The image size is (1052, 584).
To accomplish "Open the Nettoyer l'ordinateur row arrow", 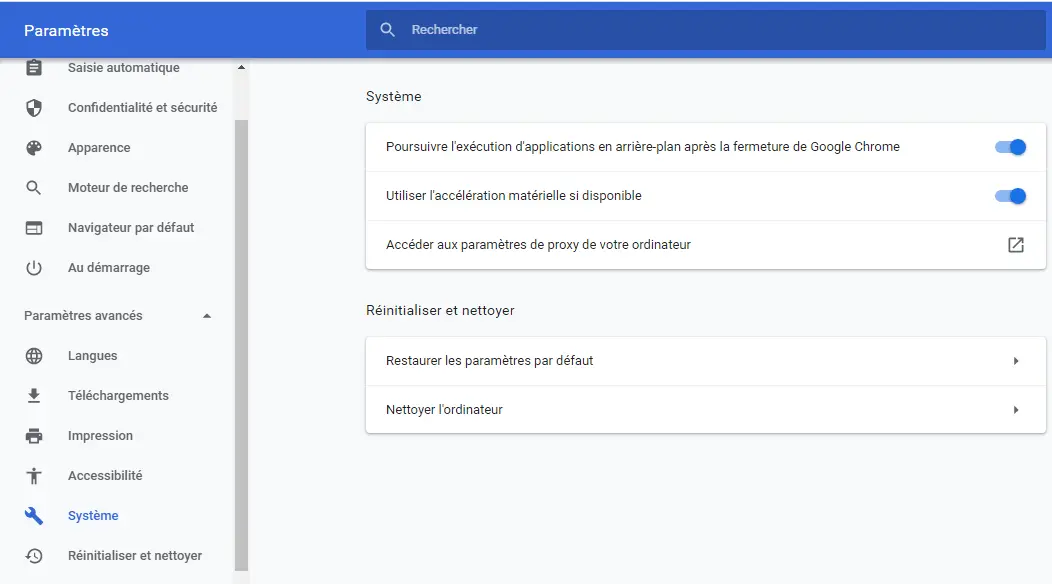I will point(1016,409).
